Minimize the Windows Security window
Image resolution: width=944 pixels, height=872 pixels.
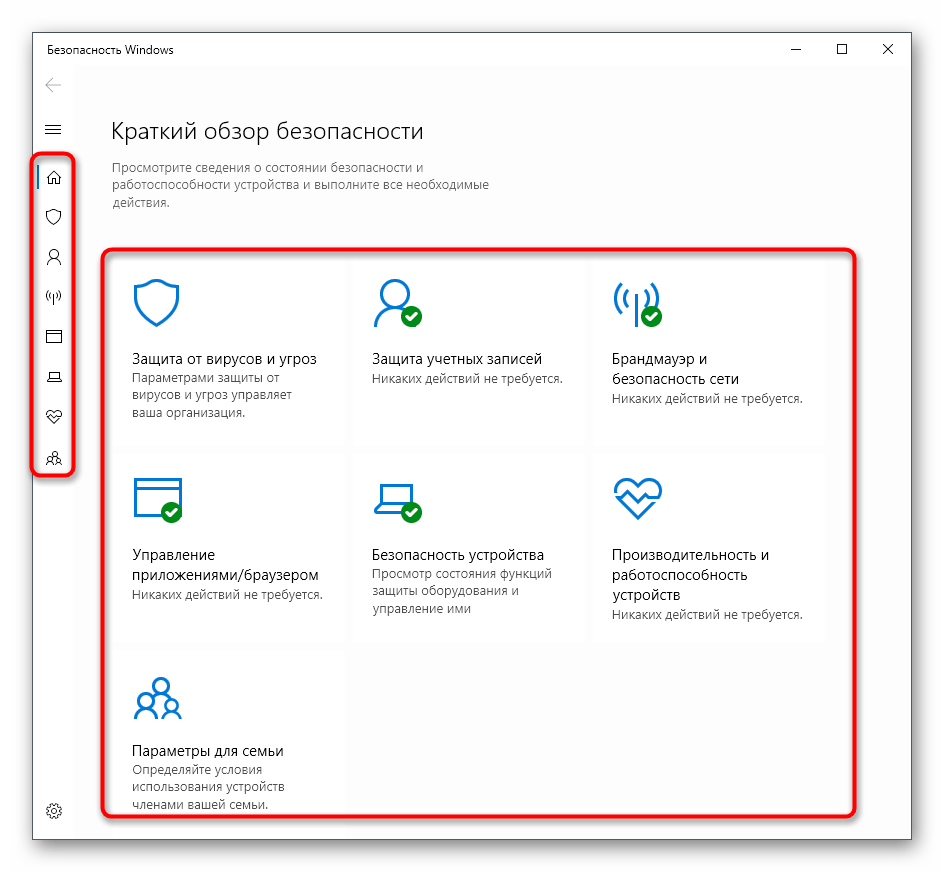click(x=796, y=49)
